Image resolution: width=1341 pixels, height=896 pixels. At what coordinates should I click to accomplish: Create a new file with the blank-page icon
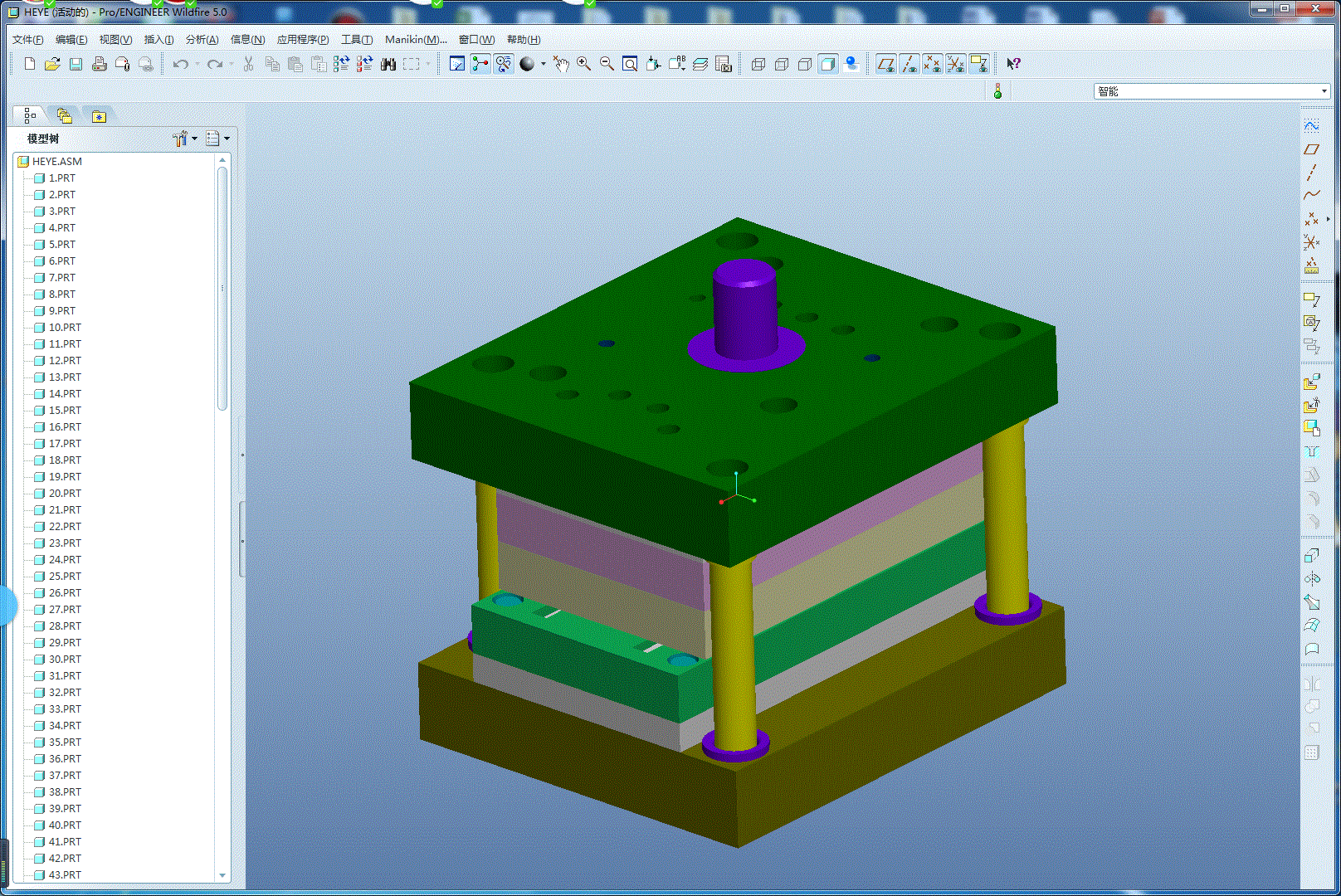(x=30, y=64)
